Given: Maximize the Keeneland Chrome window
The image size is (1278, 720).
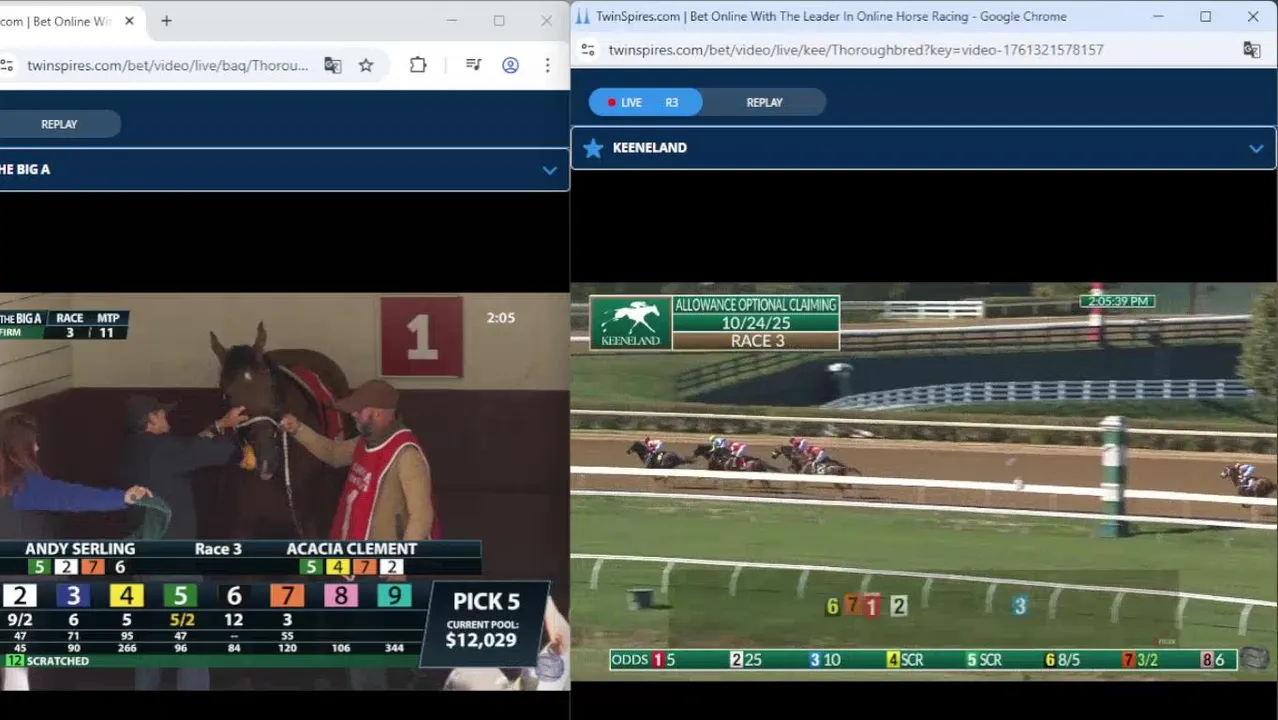Looking at the screenshot, I should click(x=1205, y=17).
